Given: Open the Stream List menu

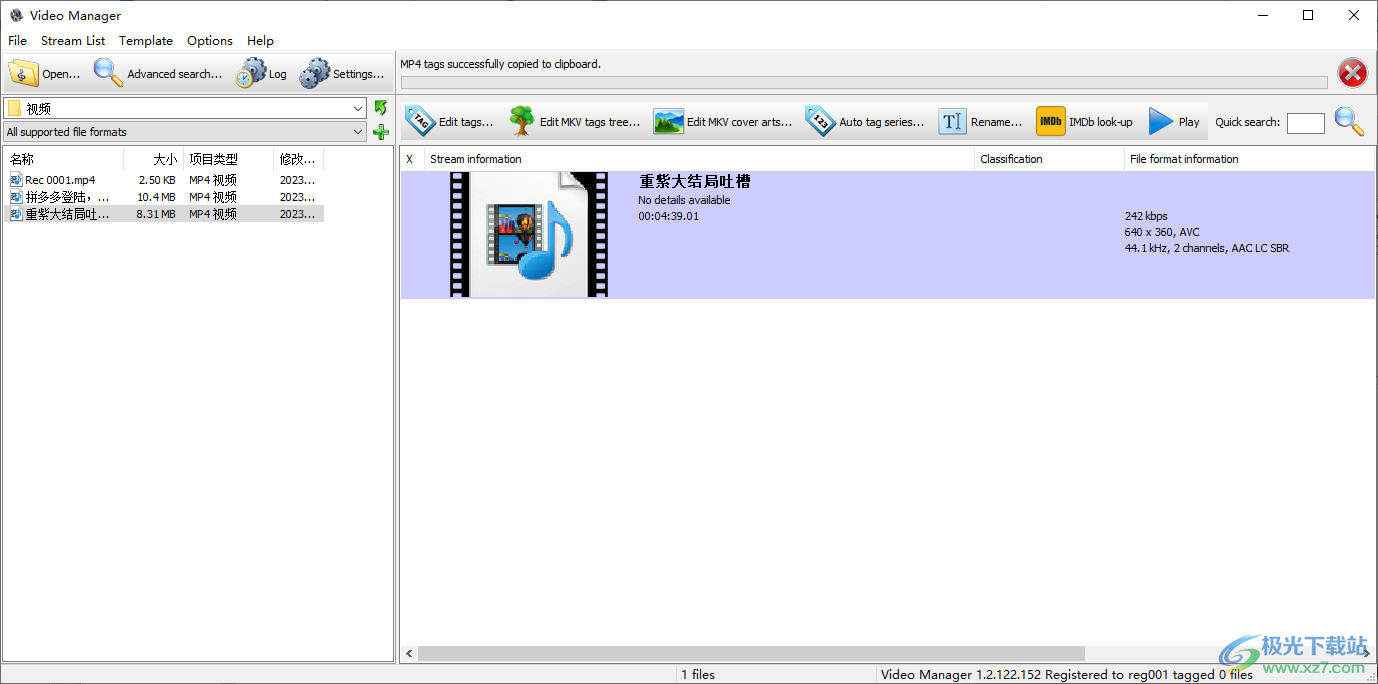Looking at the screenshot, I should (x=73, y=41).
